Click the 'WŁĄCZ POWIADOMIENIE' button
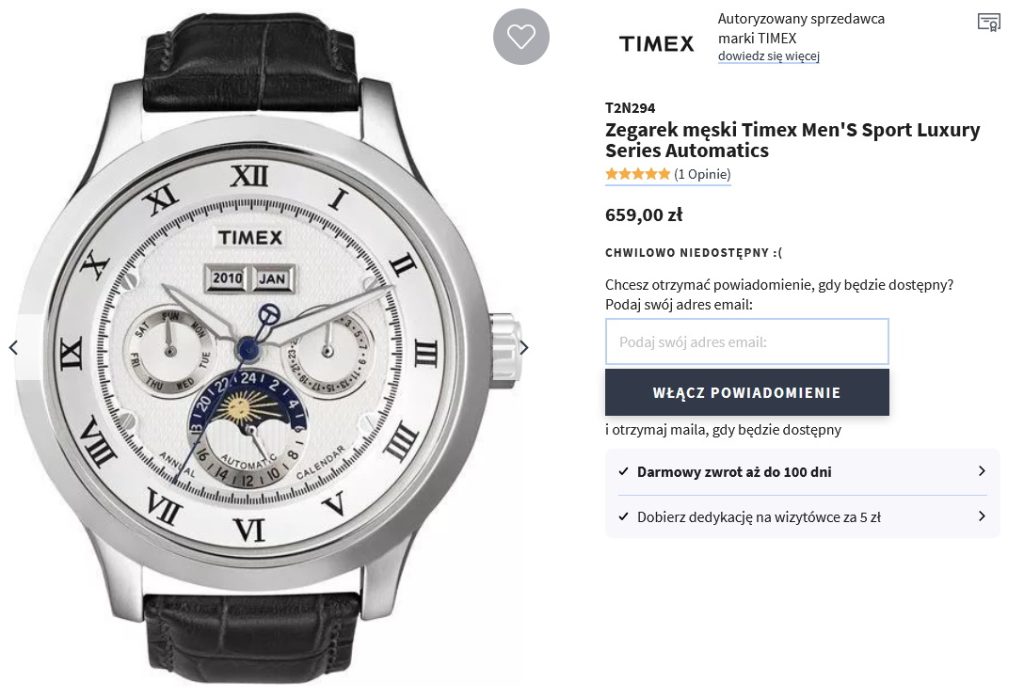1024x698 pixels. [746, 392]
